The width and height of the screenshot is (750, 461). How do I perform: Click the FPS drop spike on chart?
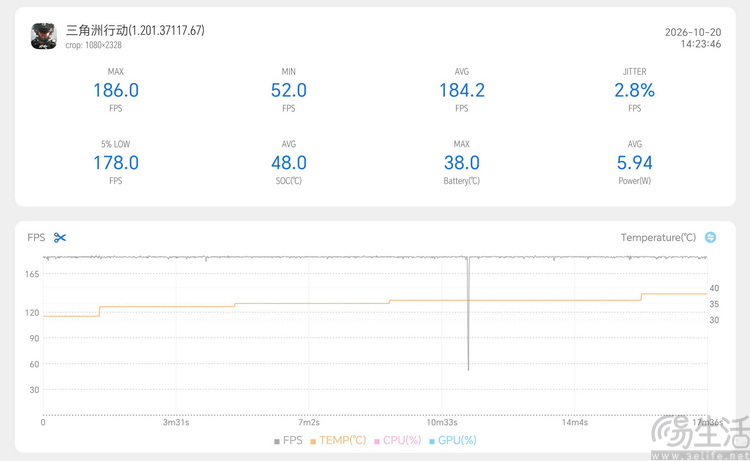click(x=468, y=313)
